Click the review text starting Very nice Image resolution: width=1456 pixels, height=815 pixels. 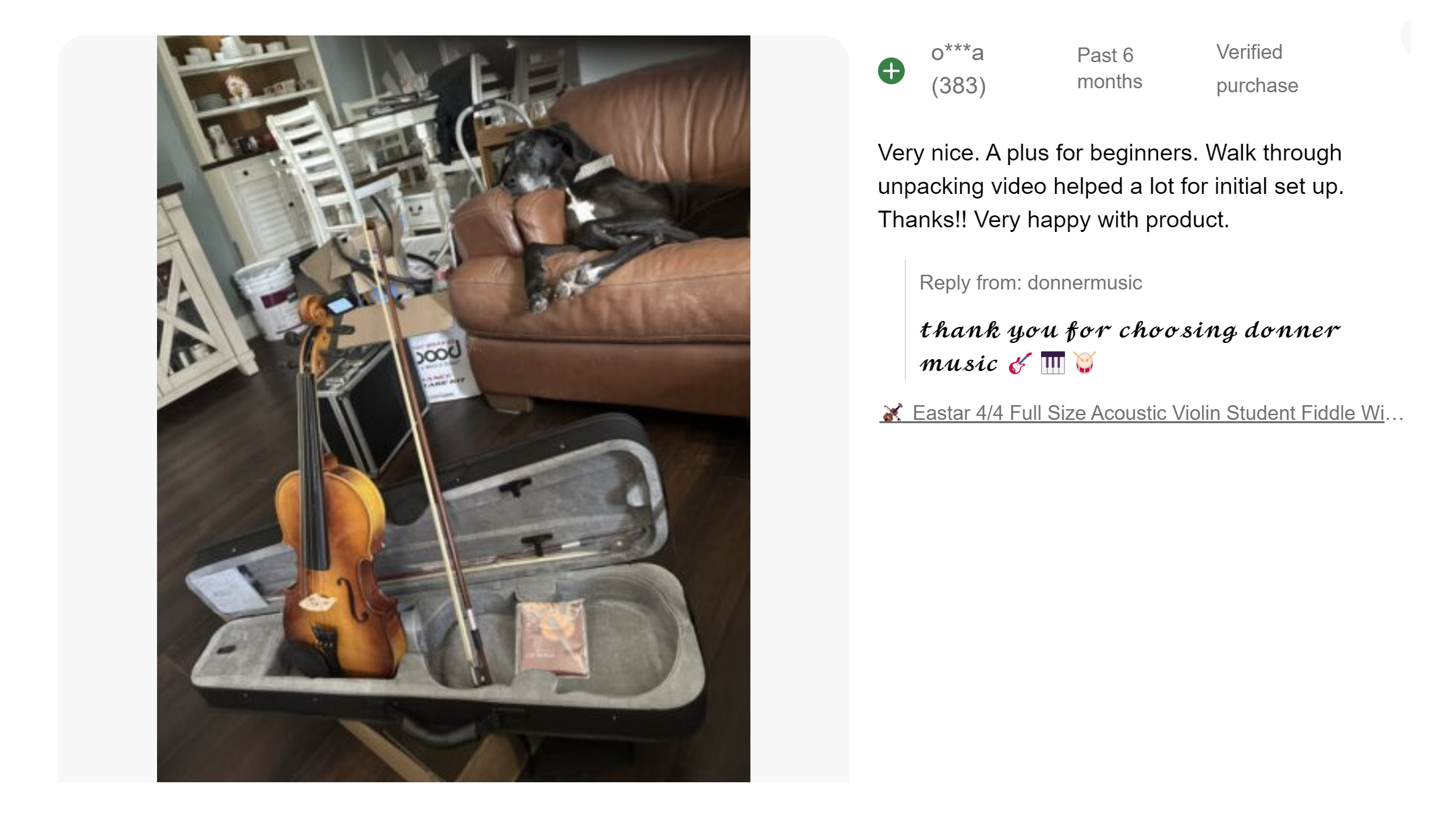[1111, 186]
